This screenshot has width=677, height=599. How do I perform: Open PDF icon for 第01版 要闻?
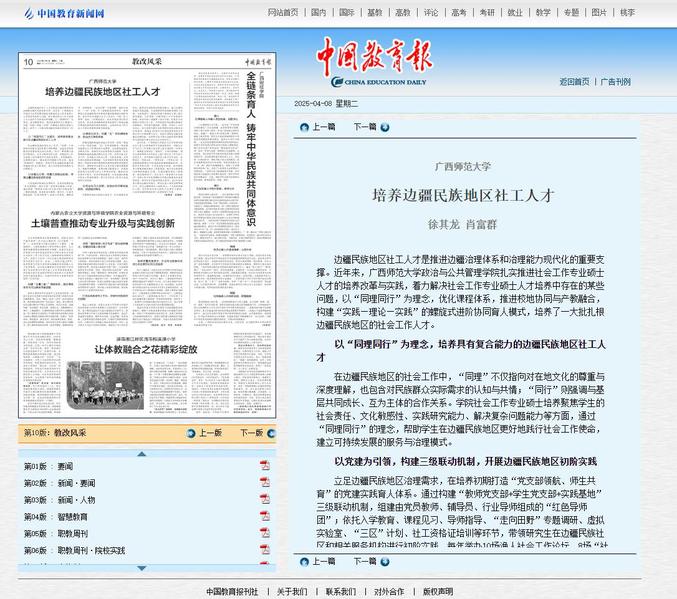[x=265, y=465]
